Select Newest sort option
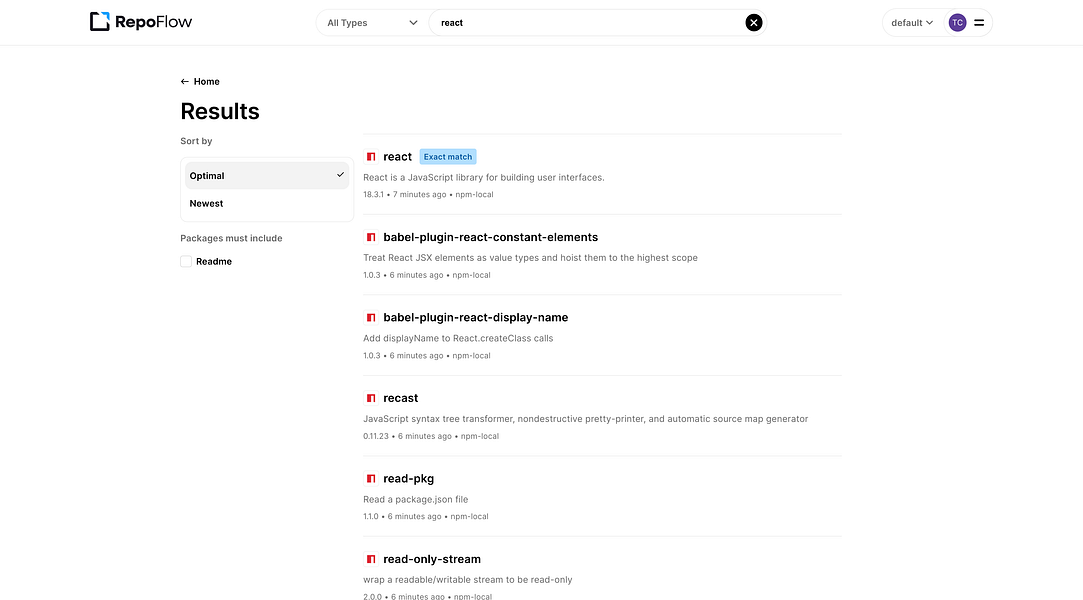Viewport: 1083px width, 600px height. [x=267, y=203]
